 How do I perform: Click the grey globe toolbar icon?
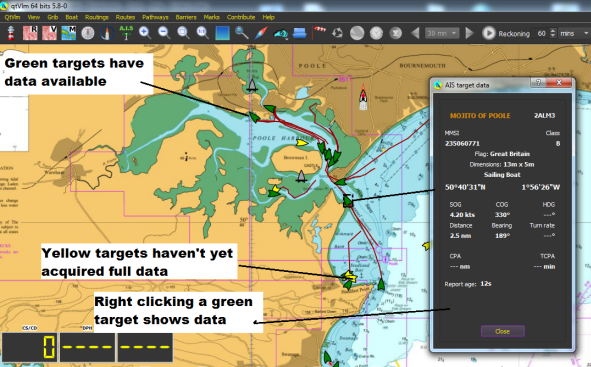click(x=357, y=33)
